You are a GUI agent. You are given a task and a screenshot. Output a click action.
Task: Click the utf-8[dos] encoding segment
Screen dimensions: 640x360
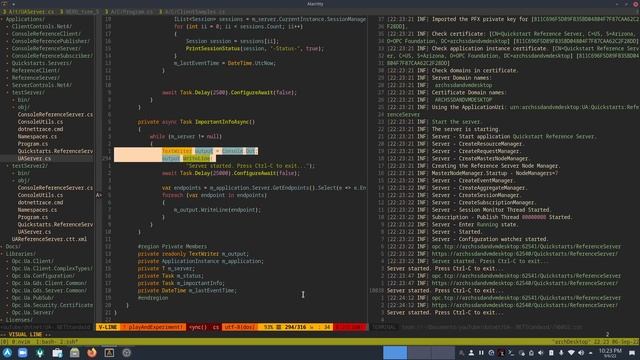click(240, 327)
